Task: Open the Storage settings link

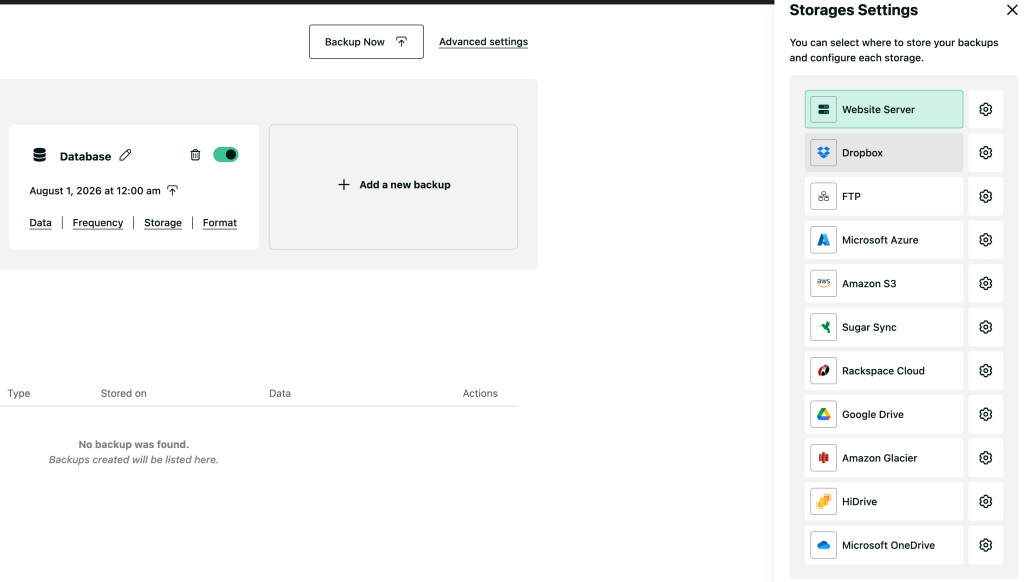Action: point(163,223)
